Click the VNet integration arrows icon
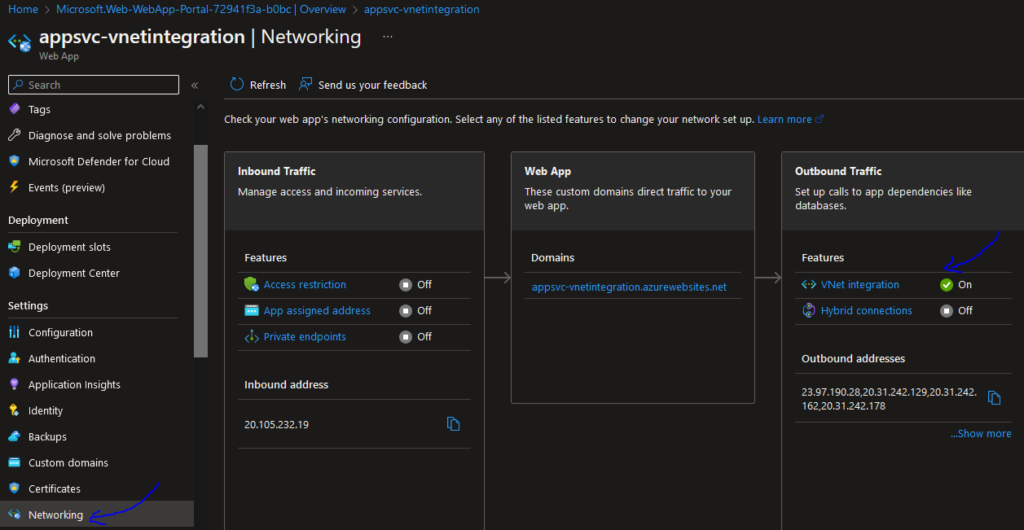 point(809,285)
